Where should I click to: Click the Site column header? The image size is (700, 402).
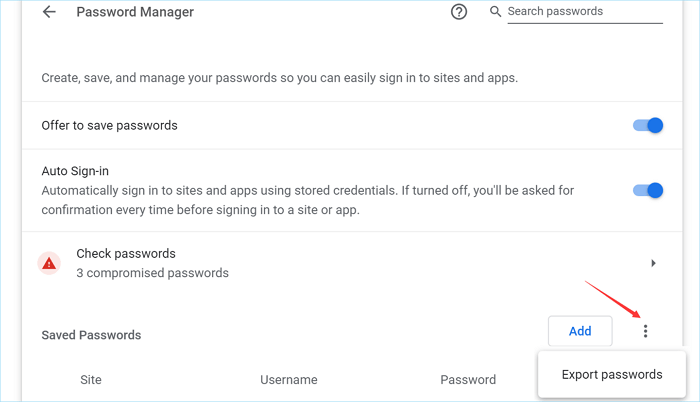91,380
